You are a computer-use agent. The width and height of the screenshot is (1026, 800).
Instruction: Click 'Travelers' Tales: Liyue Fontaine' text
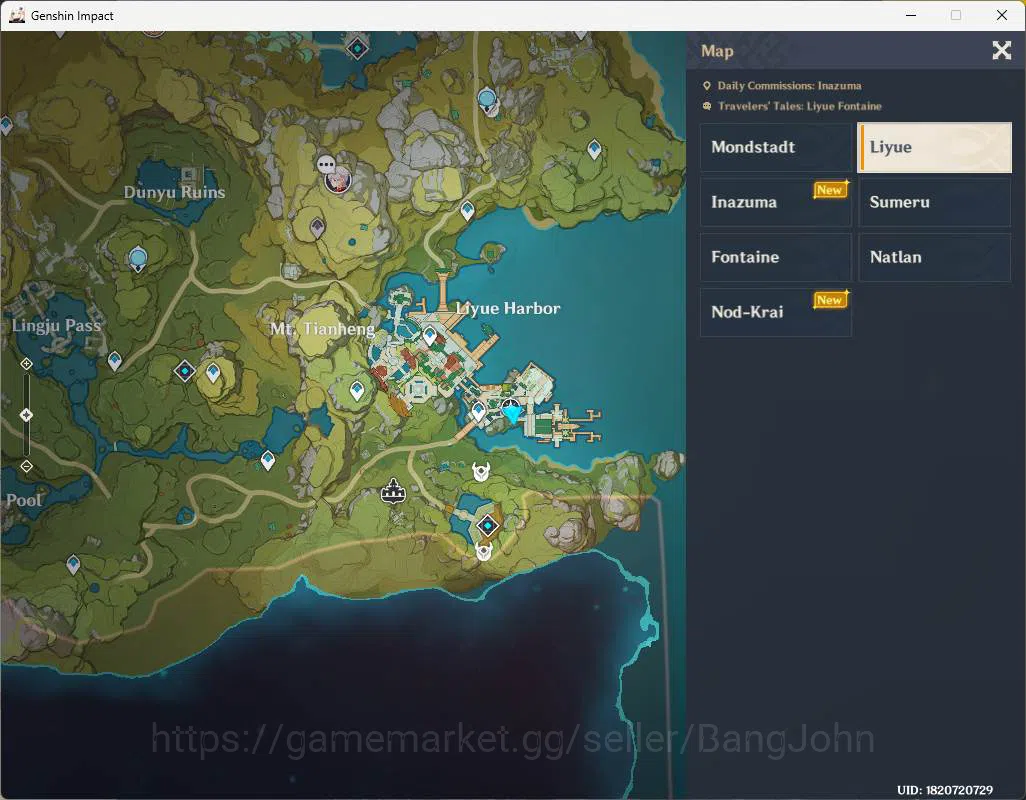[x=800, y=106]
